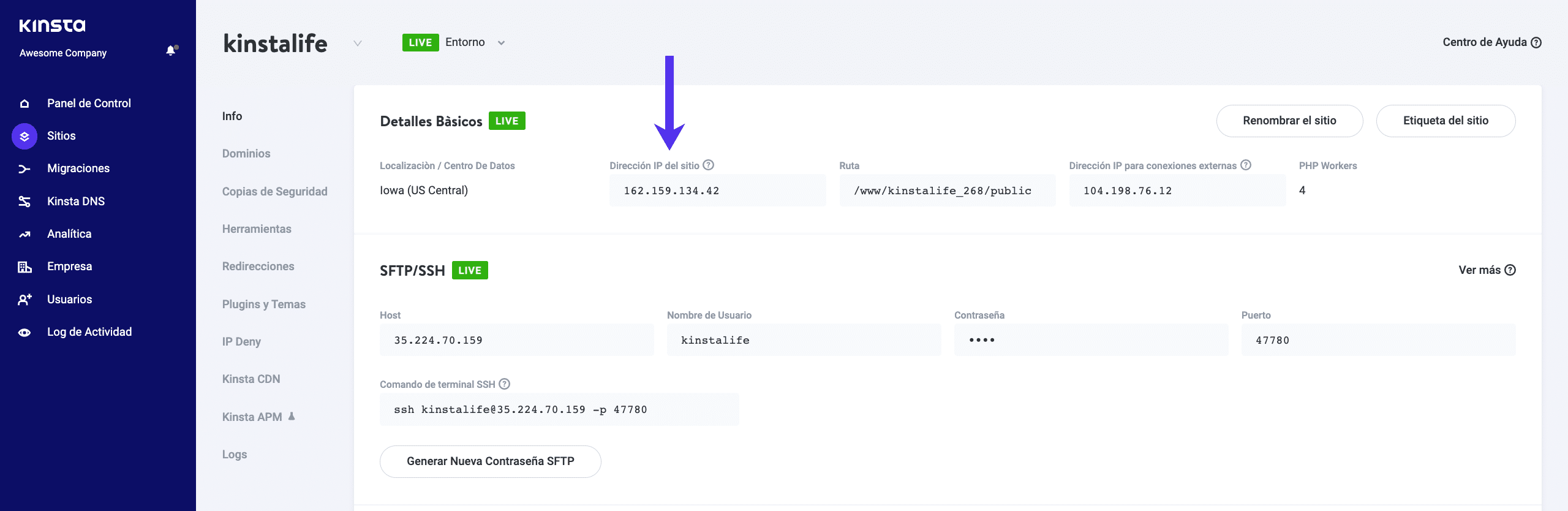This screenshot has width=1568, height=511.
Task: Click the site IP field 162.159.134.42
Action: [717, 191]
